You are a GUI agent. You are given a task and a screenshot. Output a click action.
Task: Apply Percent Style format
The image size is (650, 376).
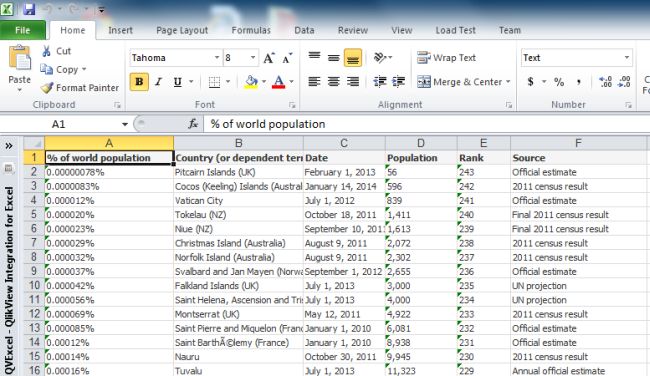[x=559, y=82]
